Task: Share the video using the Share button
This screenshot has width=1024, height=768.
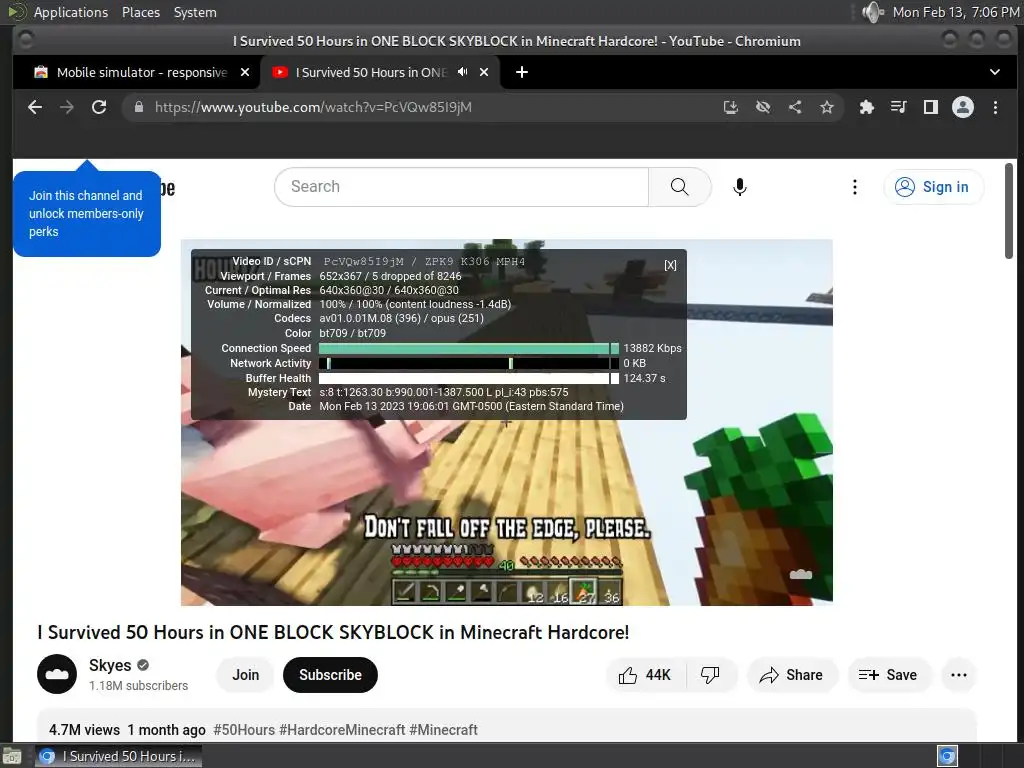Action: (790, 675)
